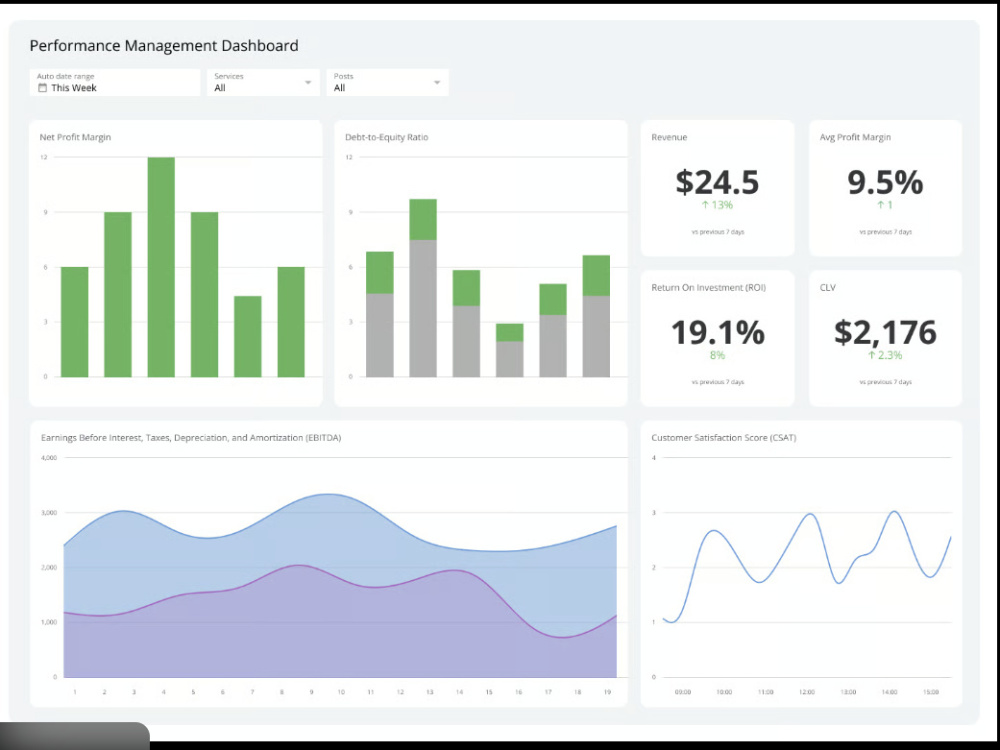Click the Avg Profit Margin card title

pyautogui.click(x=855, y=137)
